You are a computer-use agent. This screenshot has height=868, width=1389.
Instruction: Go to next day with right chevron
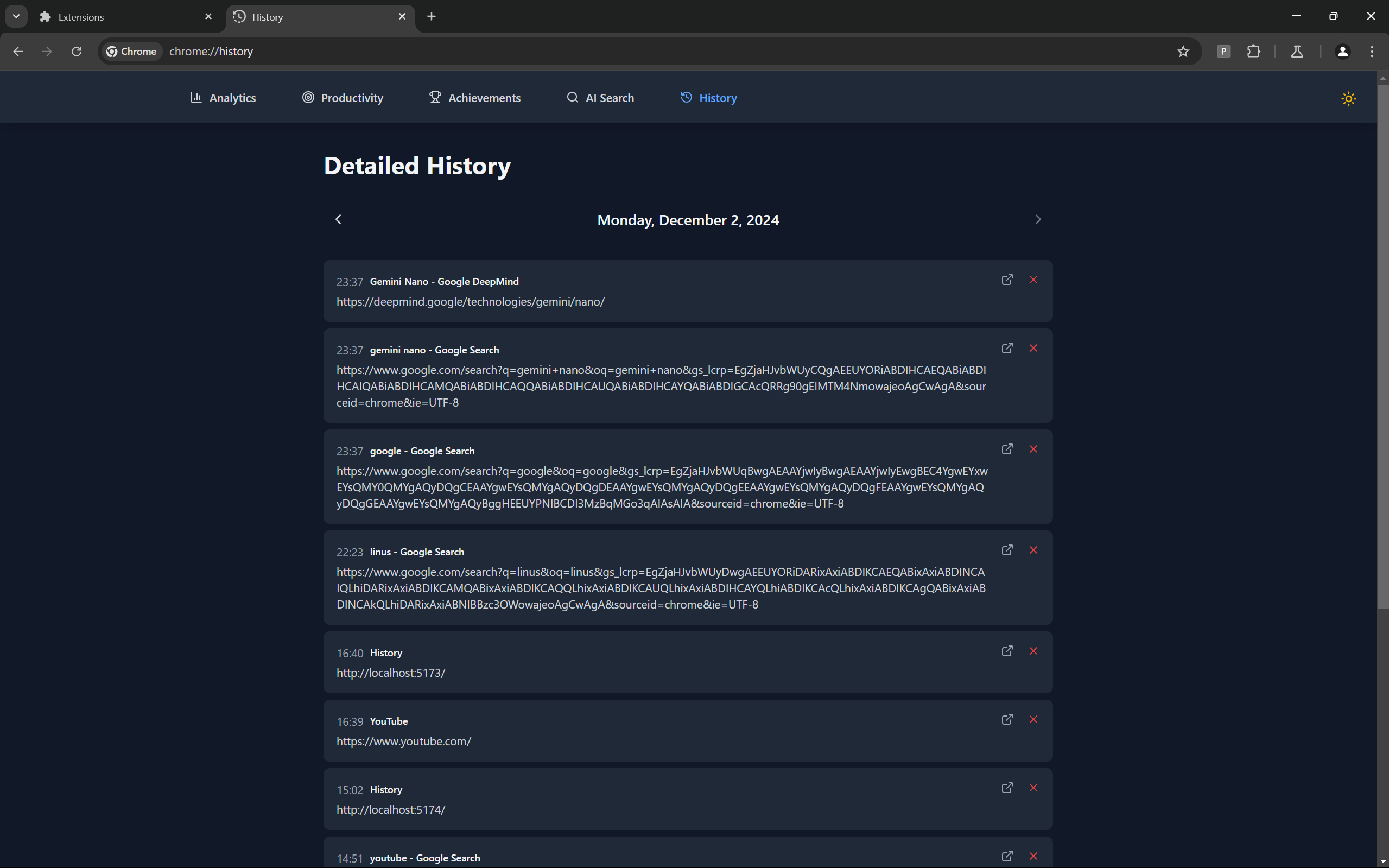[1038, 219]
